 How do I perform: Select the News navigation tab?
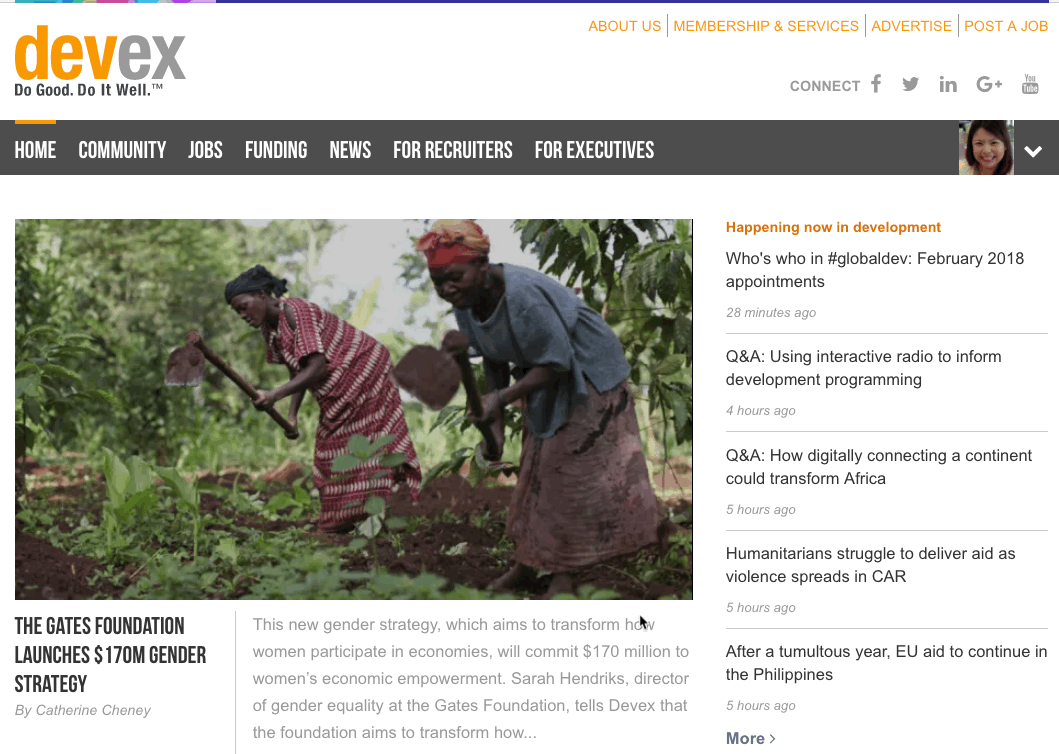[351, 150]
